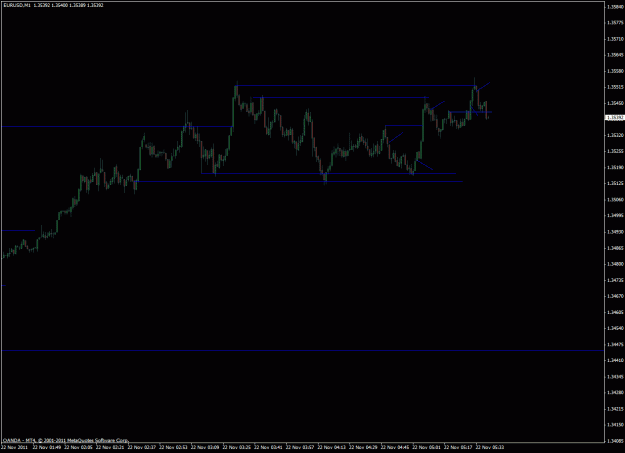Click the 22 Nov 05:33 time label
The image size is (625, 453).
click(490, 447)
